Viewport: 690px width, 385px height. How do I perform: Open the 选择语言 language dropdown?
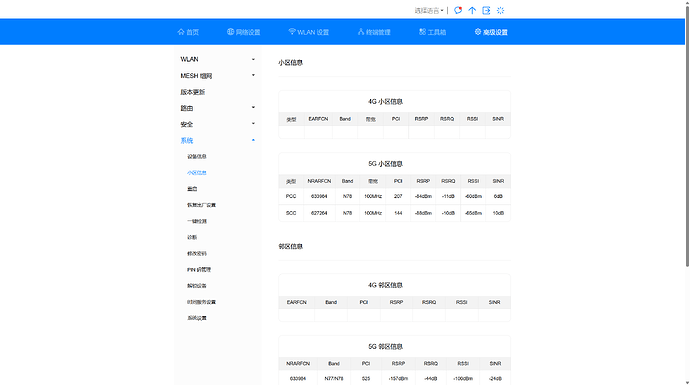(429, 11)
